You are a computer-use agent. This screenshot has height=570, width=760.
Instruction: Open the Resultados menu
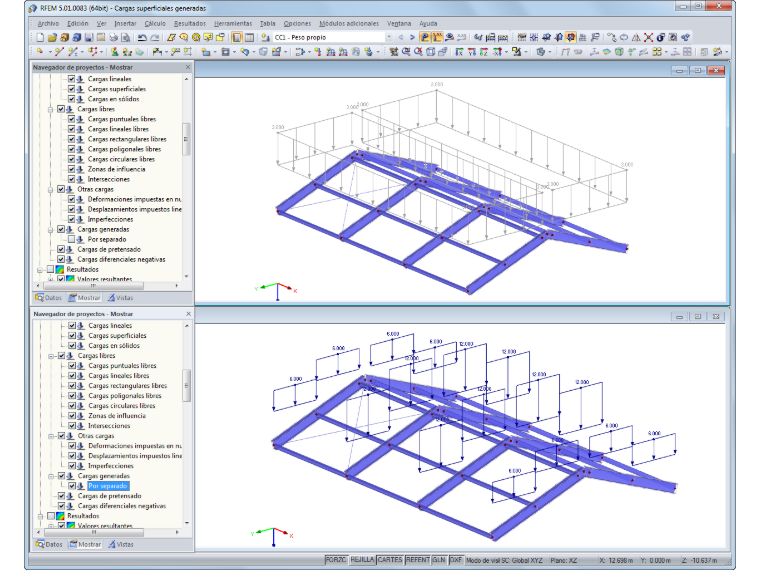[x=190, y=23]
